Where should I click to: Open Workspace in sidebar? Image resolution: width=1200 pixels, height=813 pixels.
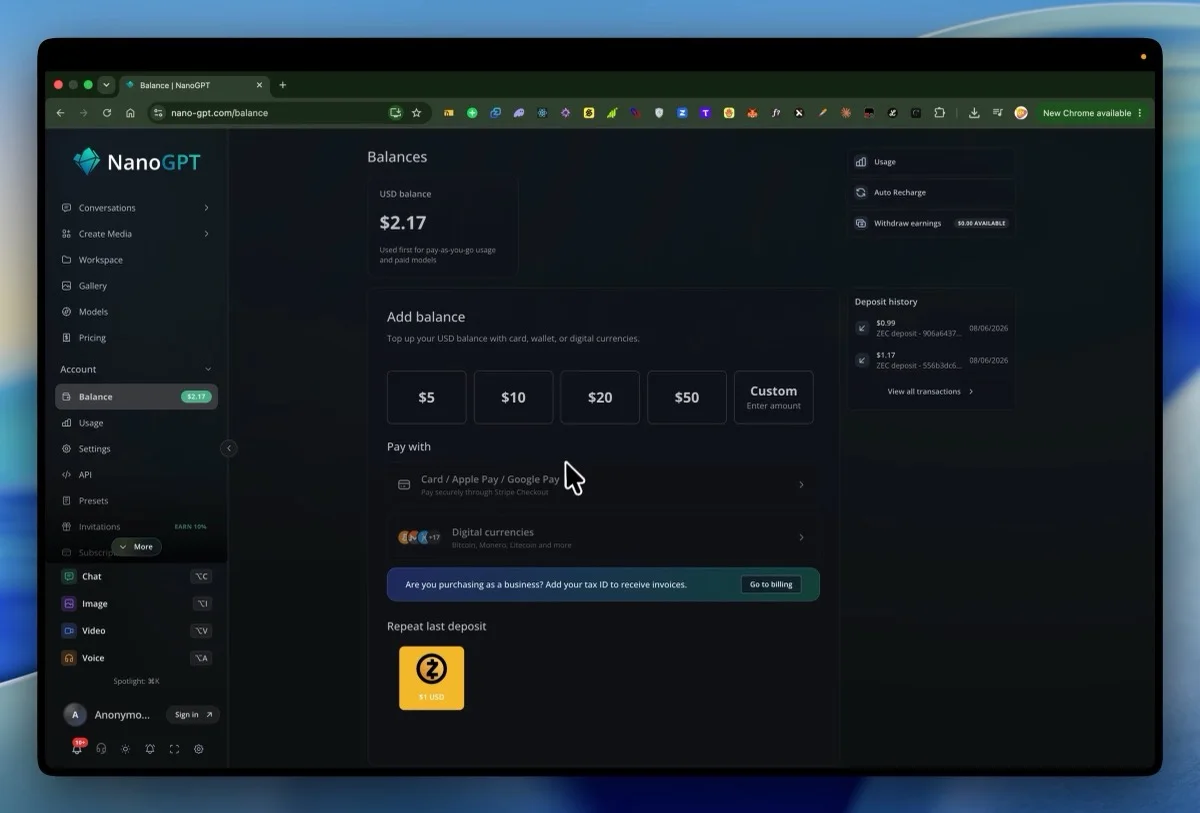coord(136,260)
